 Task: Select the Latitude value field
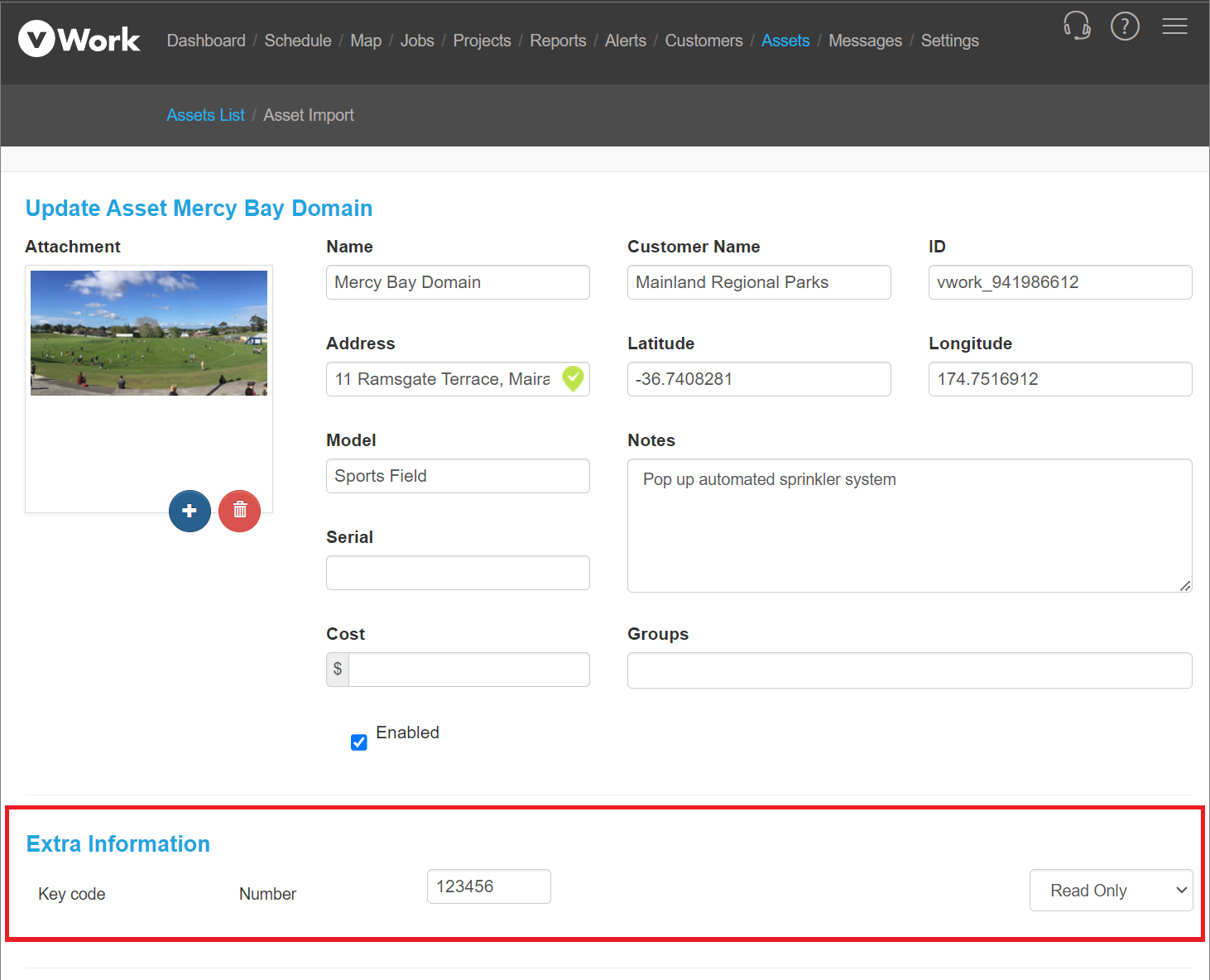point(758,379)
